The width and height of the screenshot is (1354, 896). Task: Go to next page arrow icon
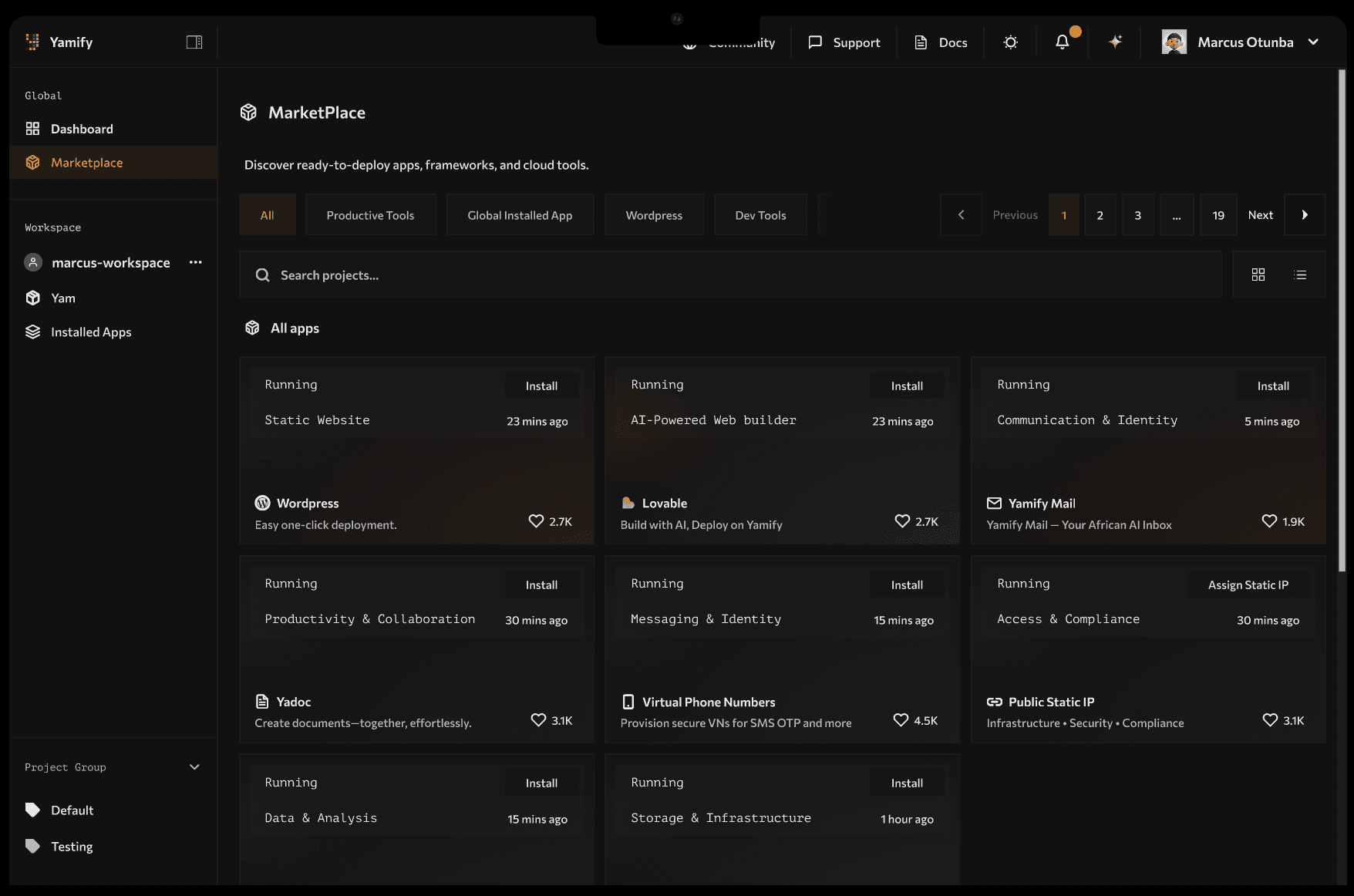pyautogui.click(x=1305, y=215)
